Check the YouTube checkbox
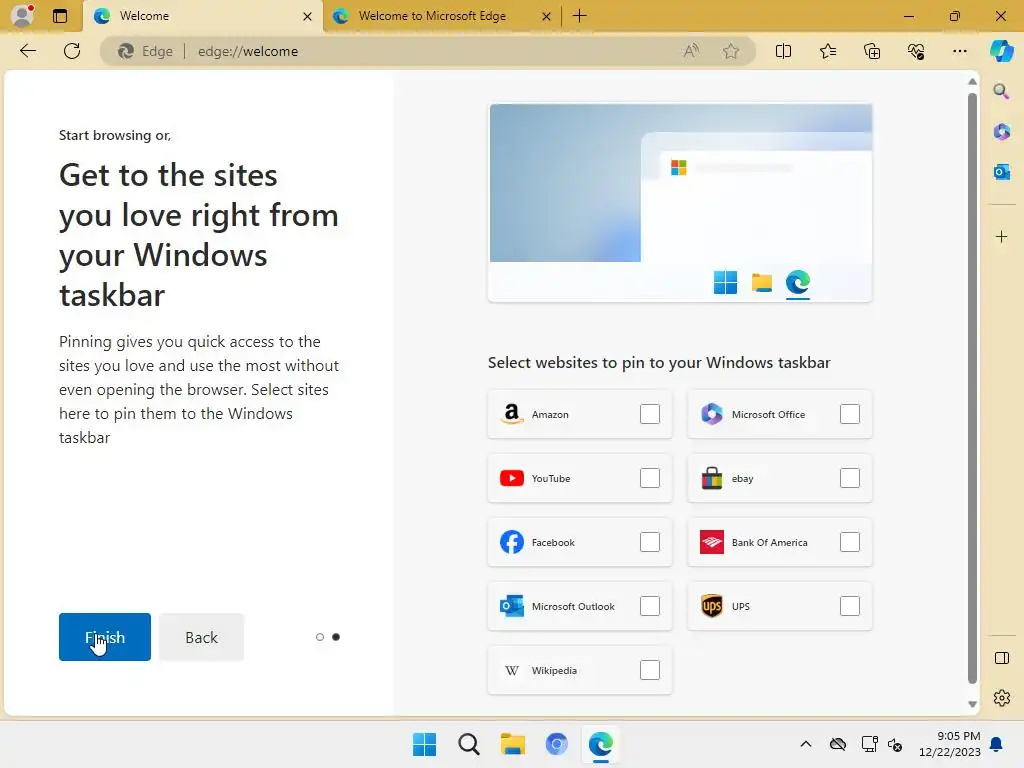Screen dimensions: 1024x768 pos(650,478)
